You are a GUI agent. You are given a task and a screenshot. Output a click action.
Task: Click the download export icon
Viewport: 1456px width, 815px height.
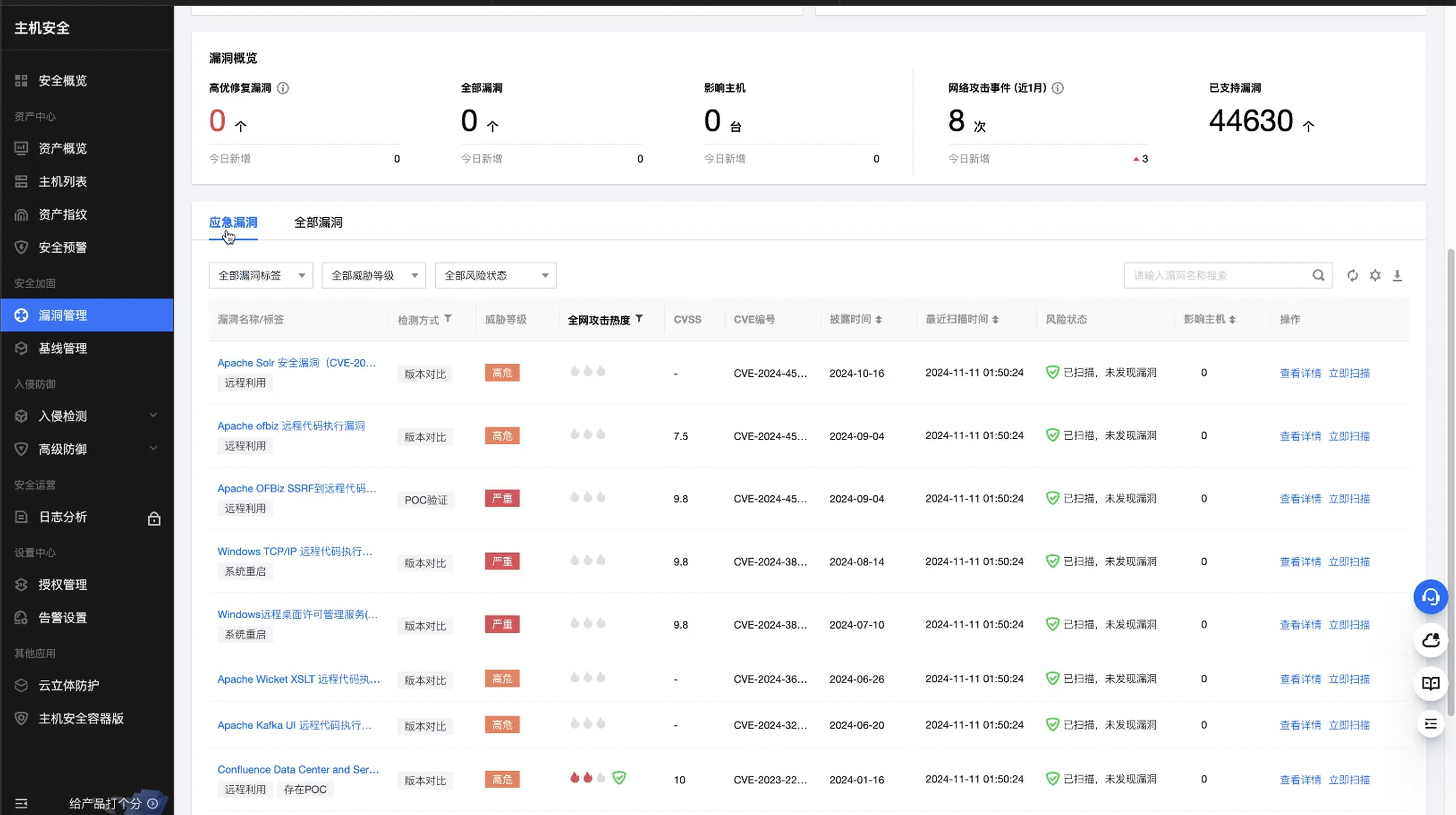(x=1397, y=275)
